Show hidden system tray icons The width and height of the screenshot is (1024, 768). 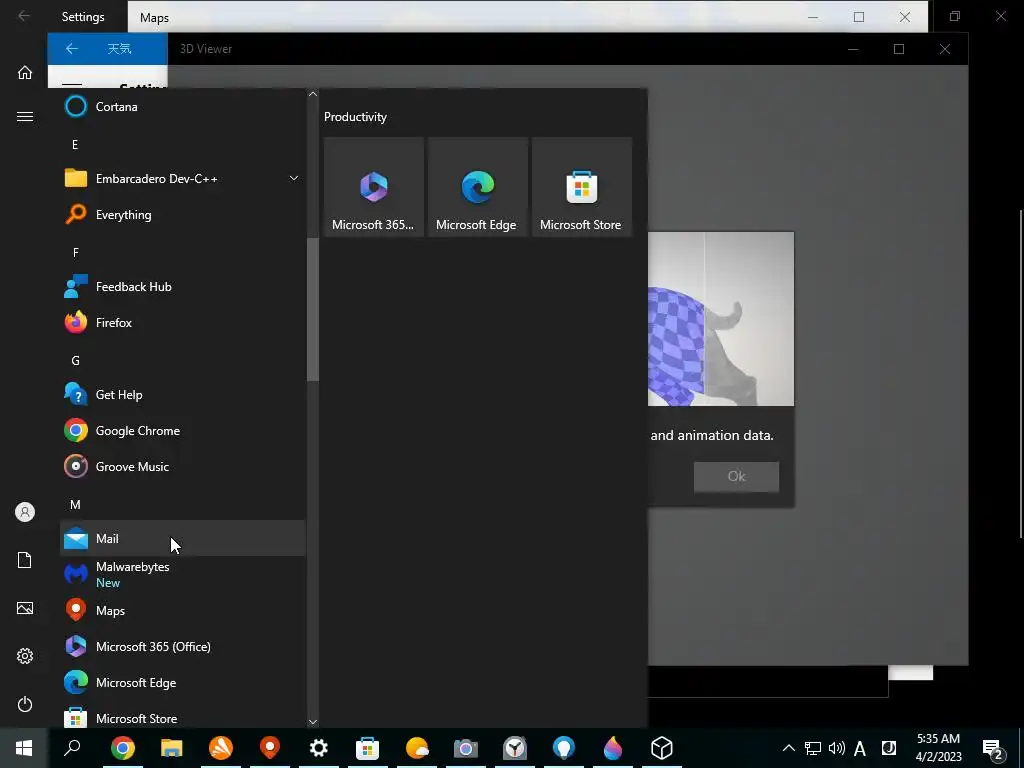point(788,748)
